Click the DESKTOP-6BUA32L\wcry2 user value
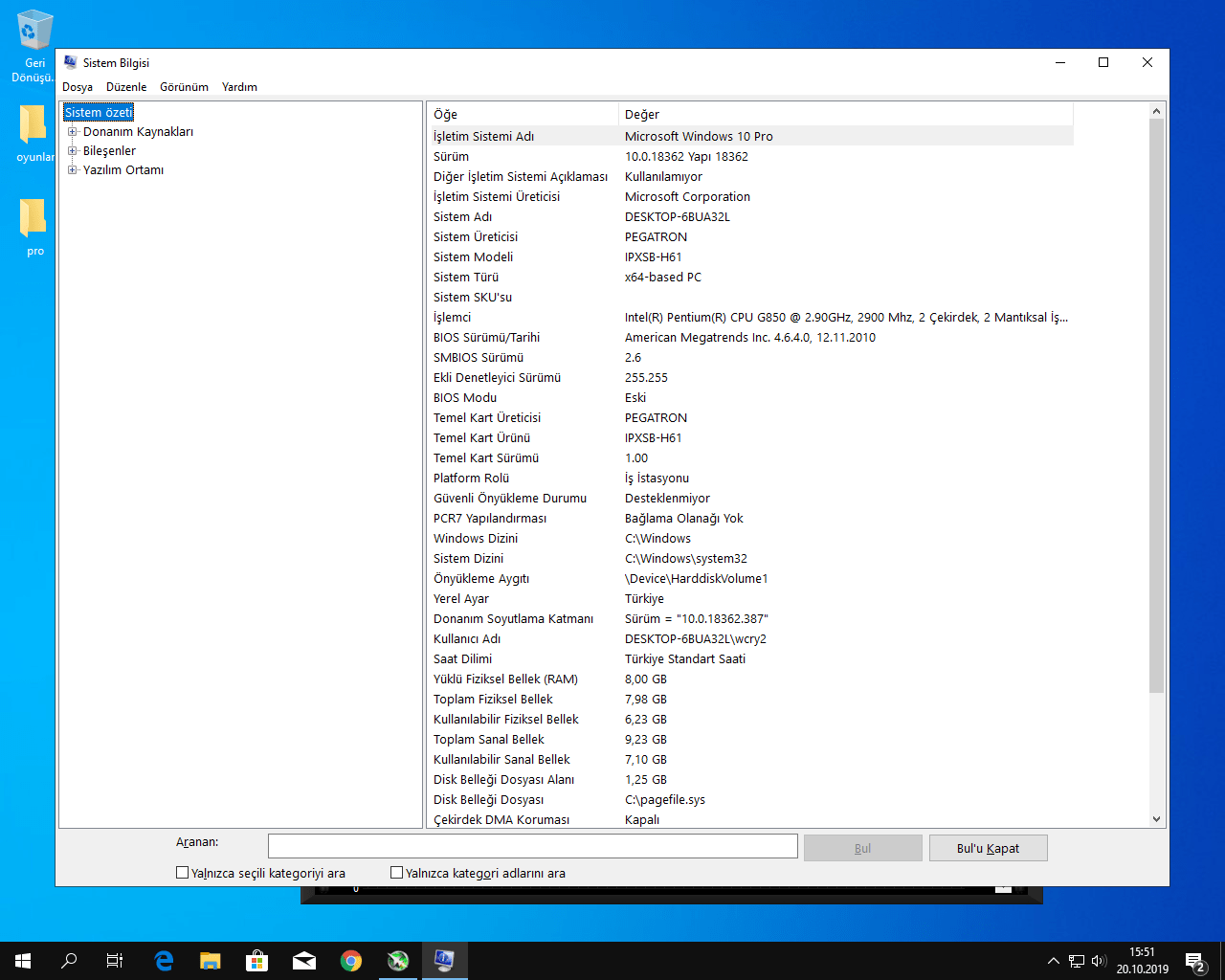 [x=696, y=638]
